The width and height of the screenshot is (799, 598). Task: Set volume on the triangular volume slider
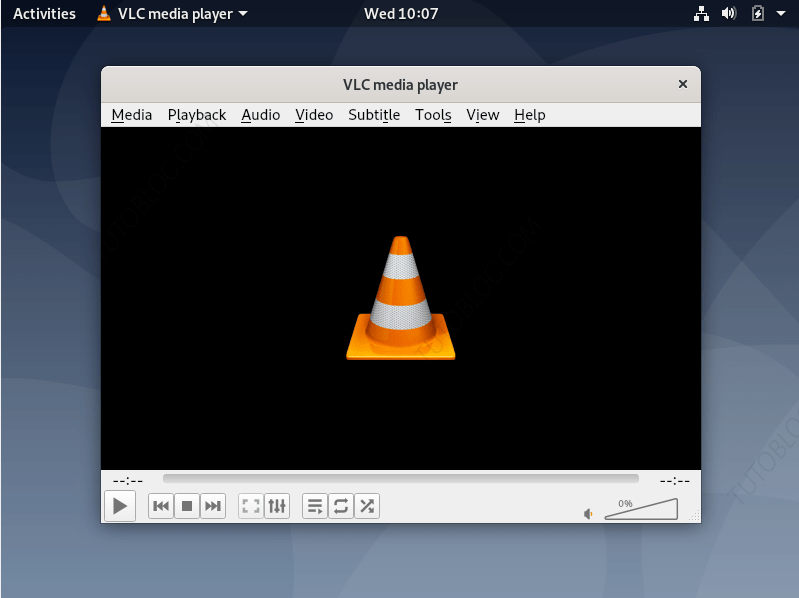pyautogui.click(x=641, y=509)
